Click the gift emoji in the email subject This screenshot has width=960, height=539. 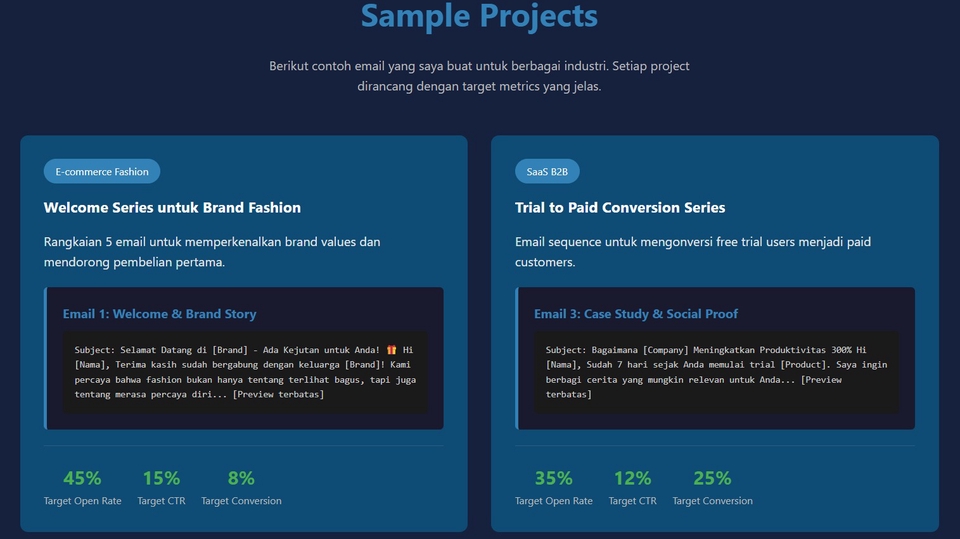391,350
